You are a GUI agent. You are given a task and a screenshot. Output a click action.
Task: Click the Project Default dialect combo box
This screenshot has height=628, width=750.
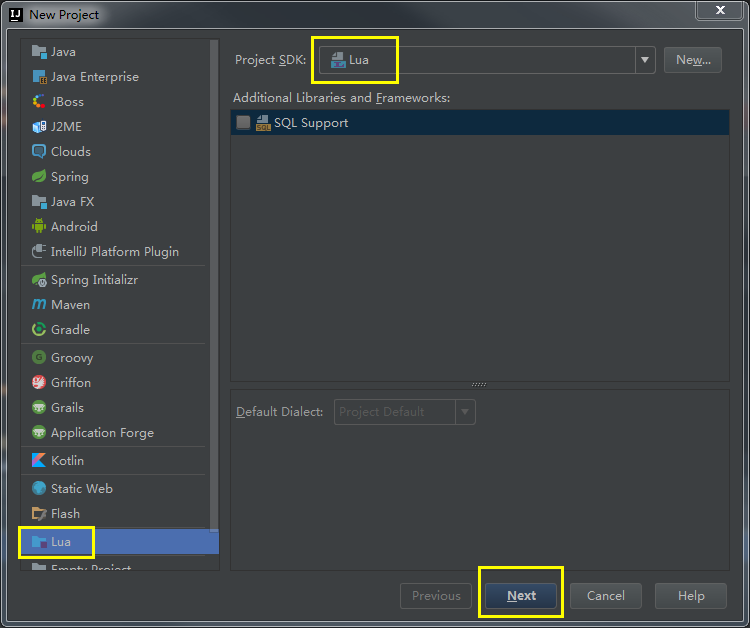point(405,412)
